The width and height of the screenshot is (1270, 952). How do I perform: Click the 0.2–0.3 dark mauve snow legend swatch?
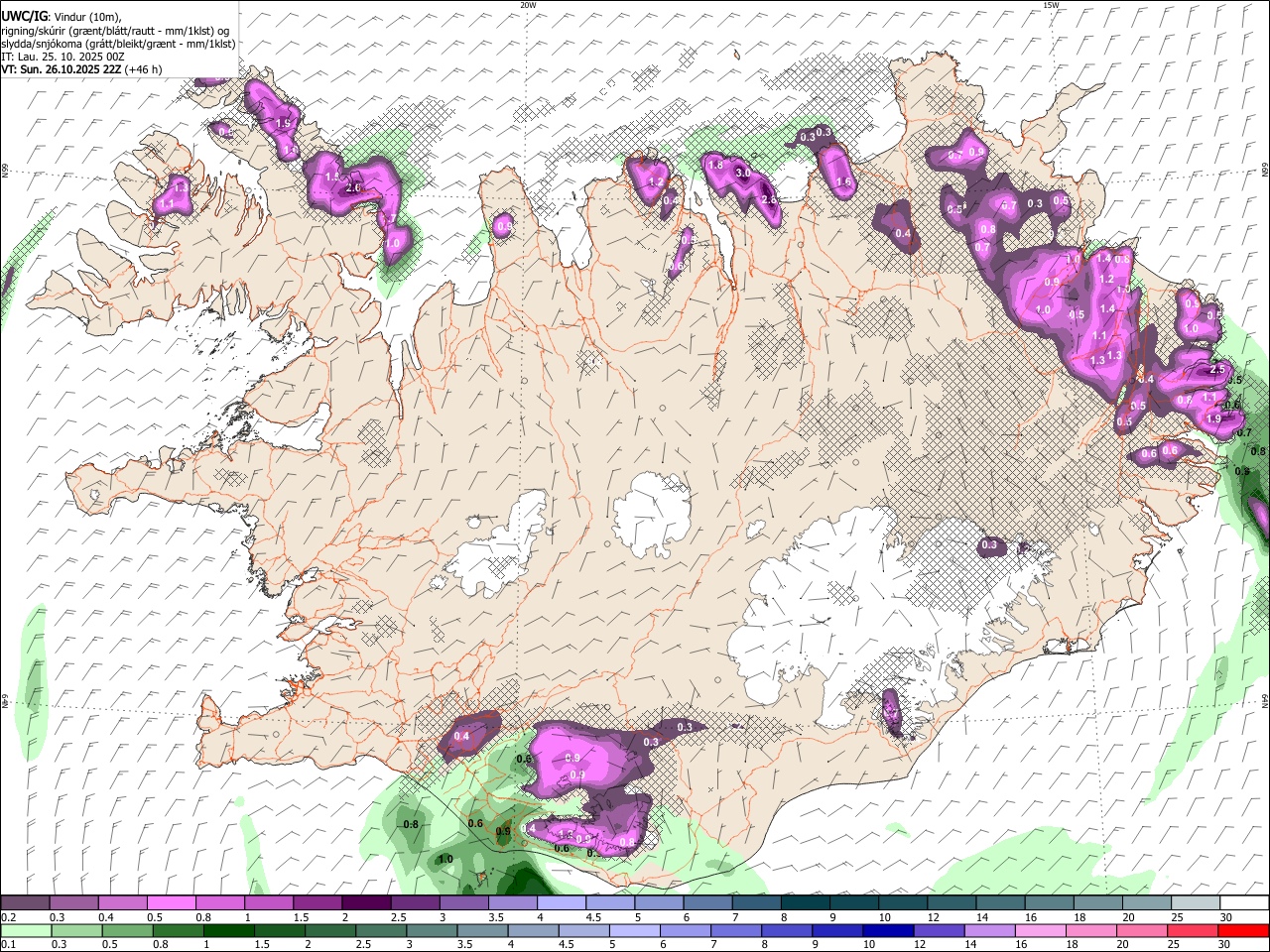coord(25,903)
